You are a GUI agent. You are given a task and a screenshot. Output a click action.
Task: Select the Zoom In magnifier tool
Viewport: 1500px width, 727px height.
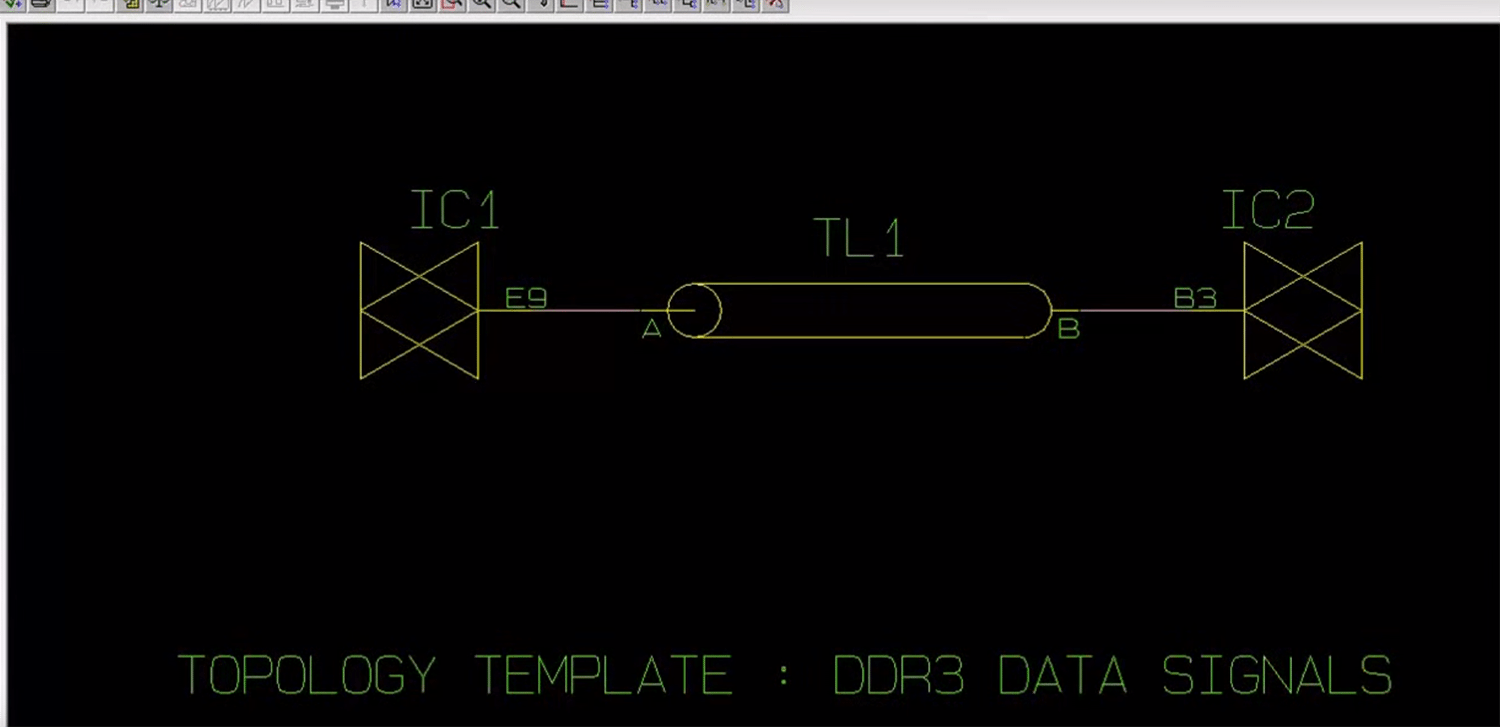tap(481, 5)
